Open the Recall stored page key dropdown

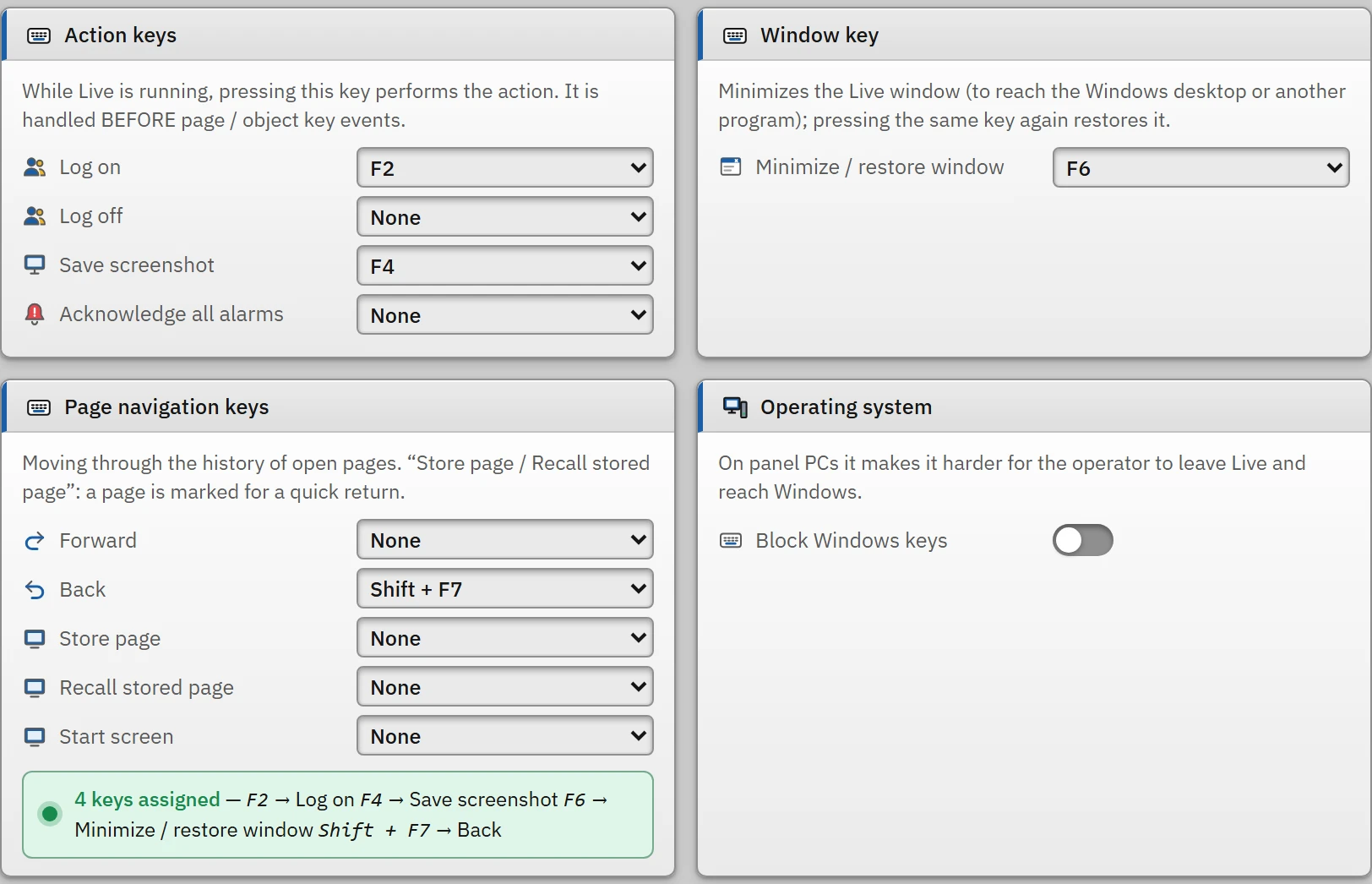[505, 686]
